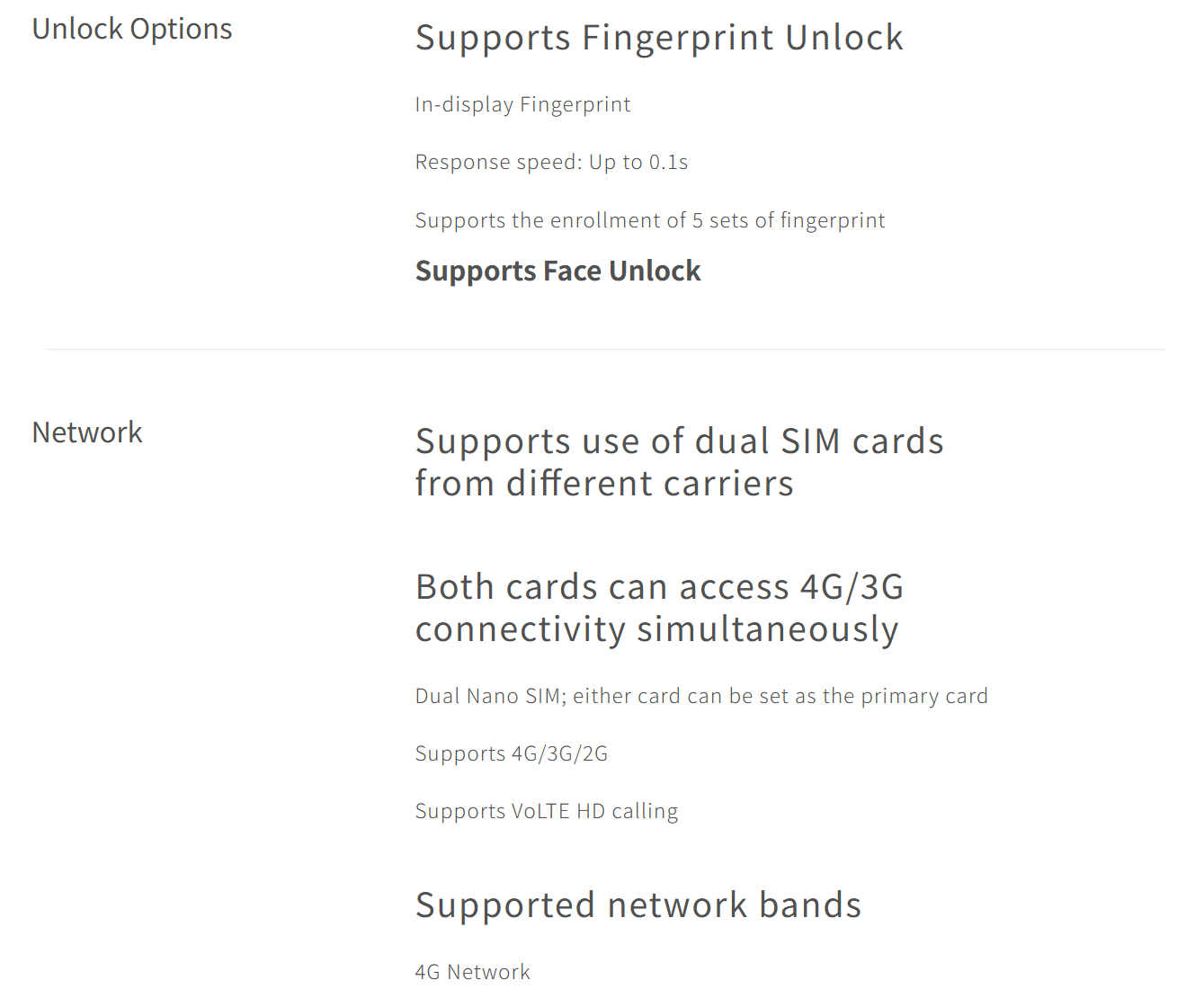This screenshot has width=1204, height=998.
Task: Select the Supports Fingerprint Unlock heading
Action: point(659,40)
